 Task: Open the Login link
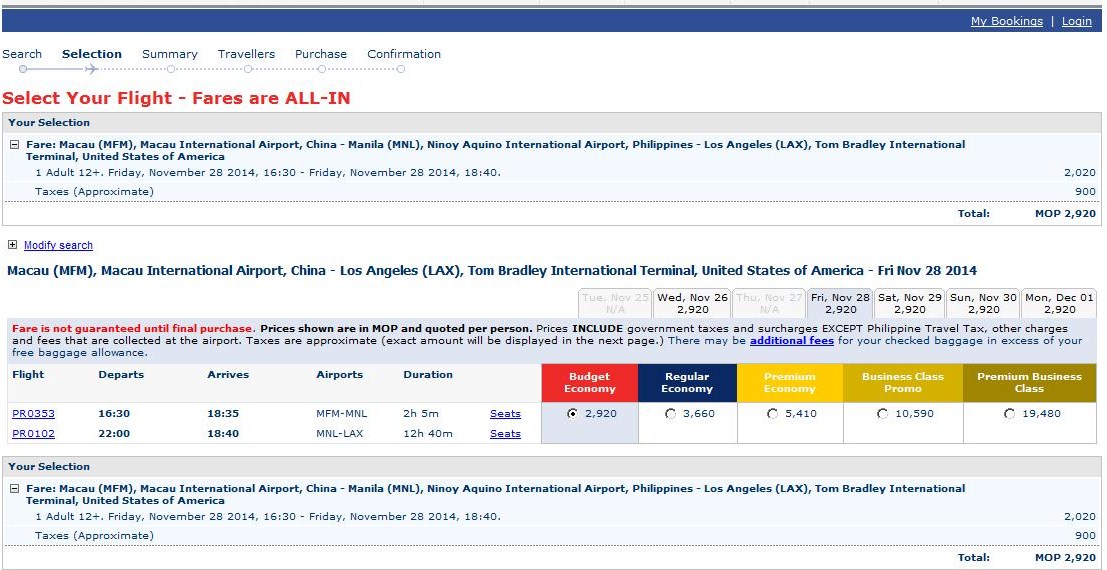(1077, 21)
